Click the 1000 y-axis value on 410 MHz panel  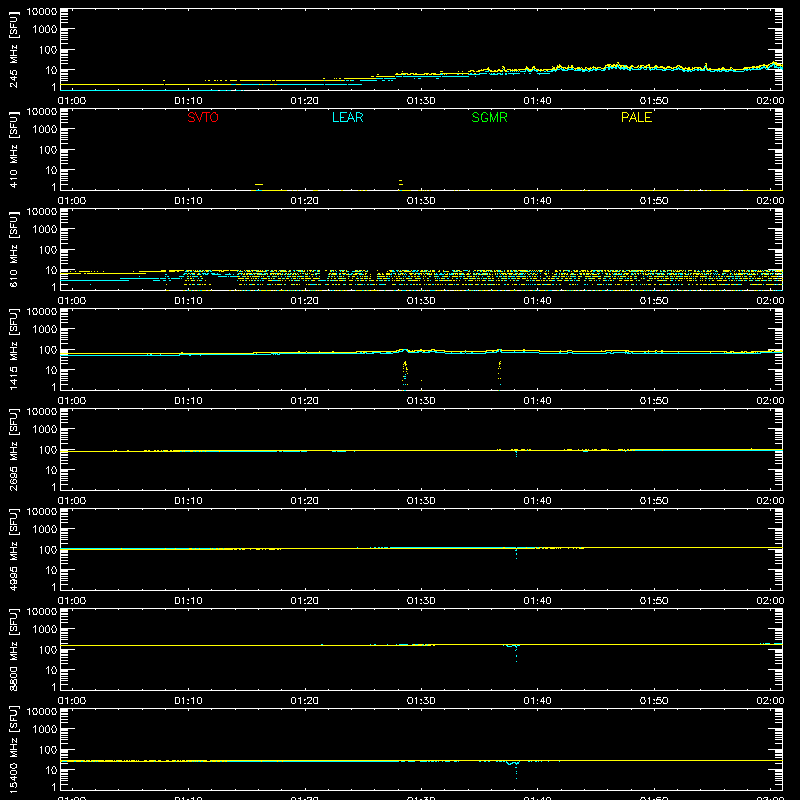45,129
